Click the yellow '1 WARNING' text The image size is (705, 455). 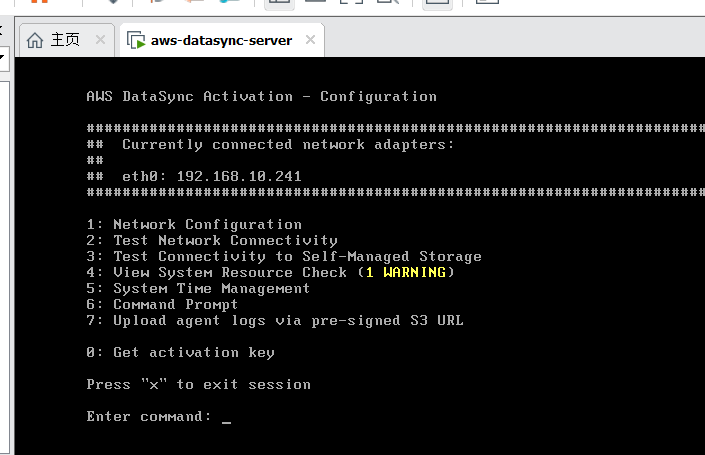(x=406, y=272)
